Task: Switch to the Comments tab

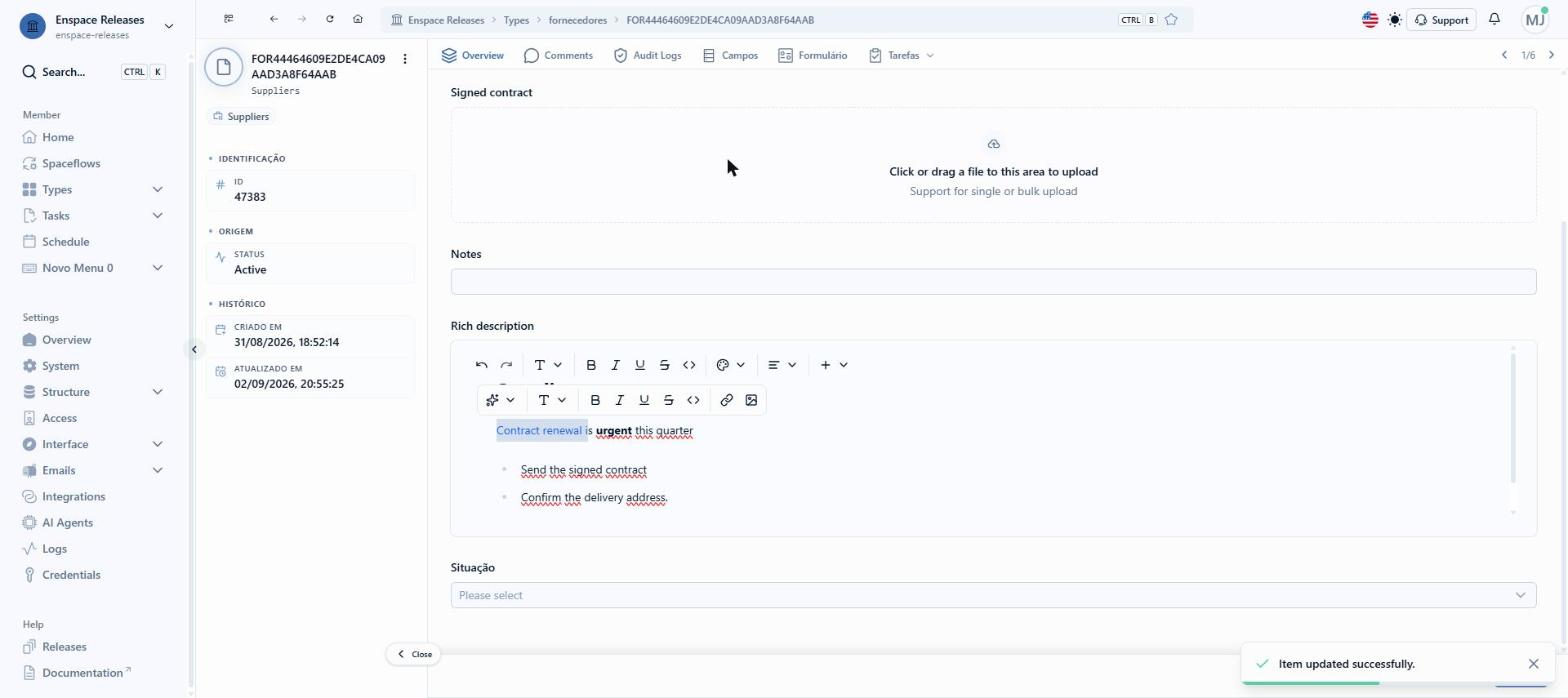Action: (x=558, y=55)
